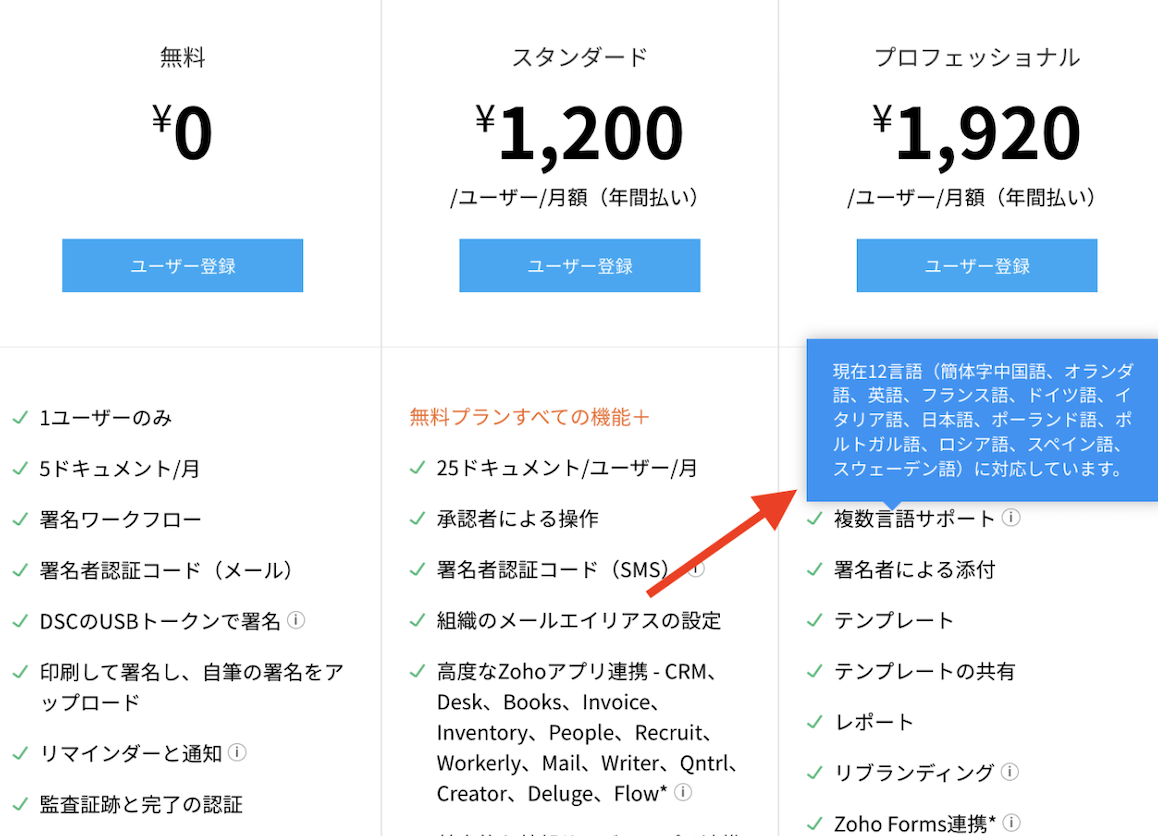Viewport: 1158px width, 836px height.
Task: Click green checkmark beside 1ユーザーのみ
Action: click(20, 417)
